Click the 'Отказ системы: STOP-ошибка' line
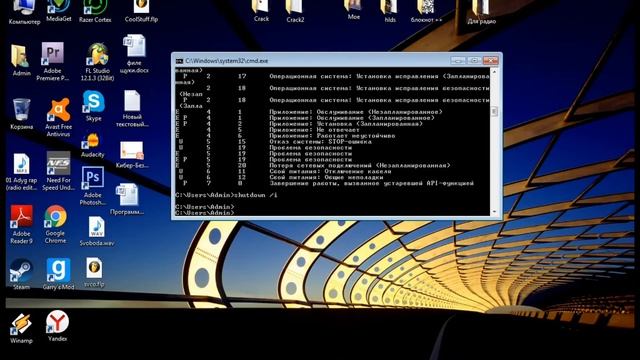This screenshot has height=360, width=640. tap(320, 142)
